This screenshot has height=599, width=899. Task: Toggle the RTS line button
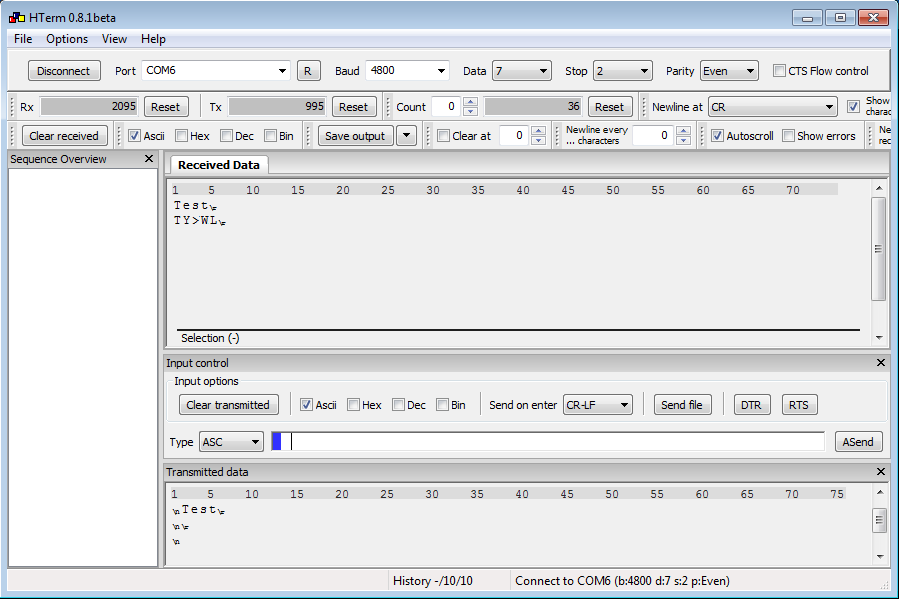(799, 405)
